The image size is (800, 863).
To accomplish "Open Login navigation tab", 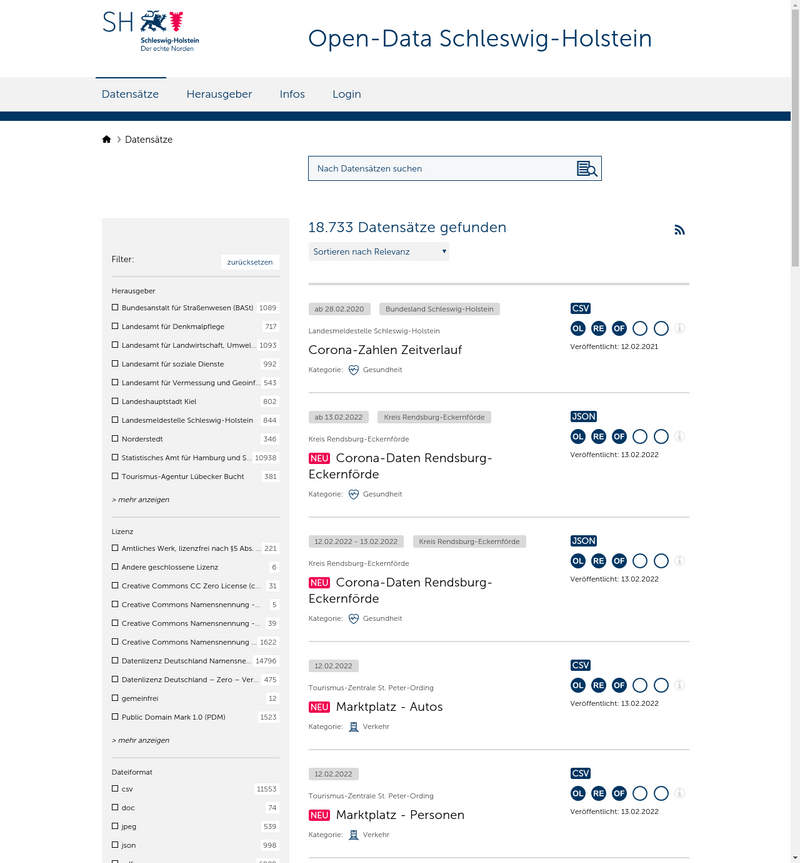I will click(347, 94).
